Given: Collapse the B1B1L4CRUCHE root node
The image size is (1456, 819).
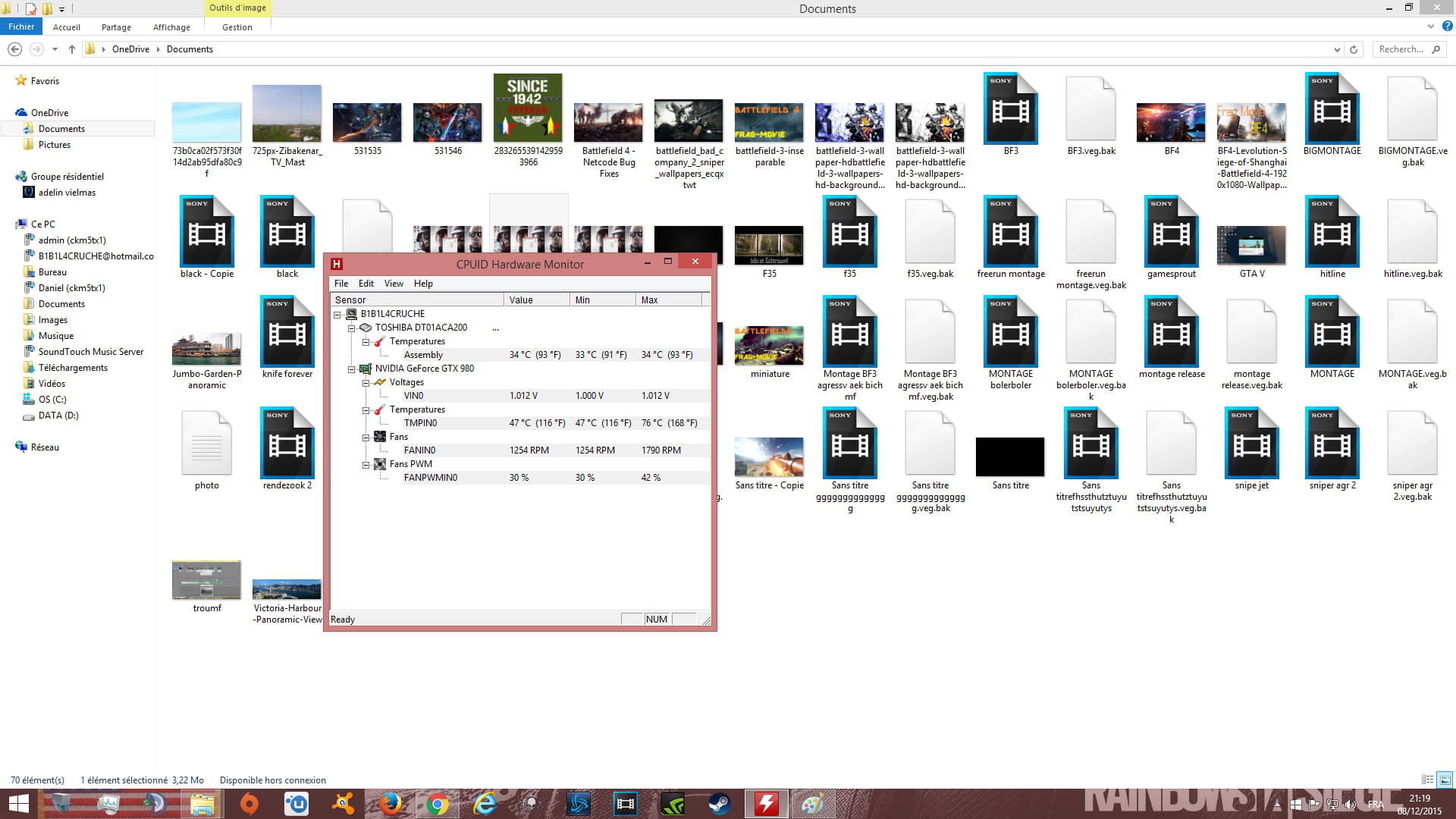Looking at the screenshot, I should click(x=337, y=314).
